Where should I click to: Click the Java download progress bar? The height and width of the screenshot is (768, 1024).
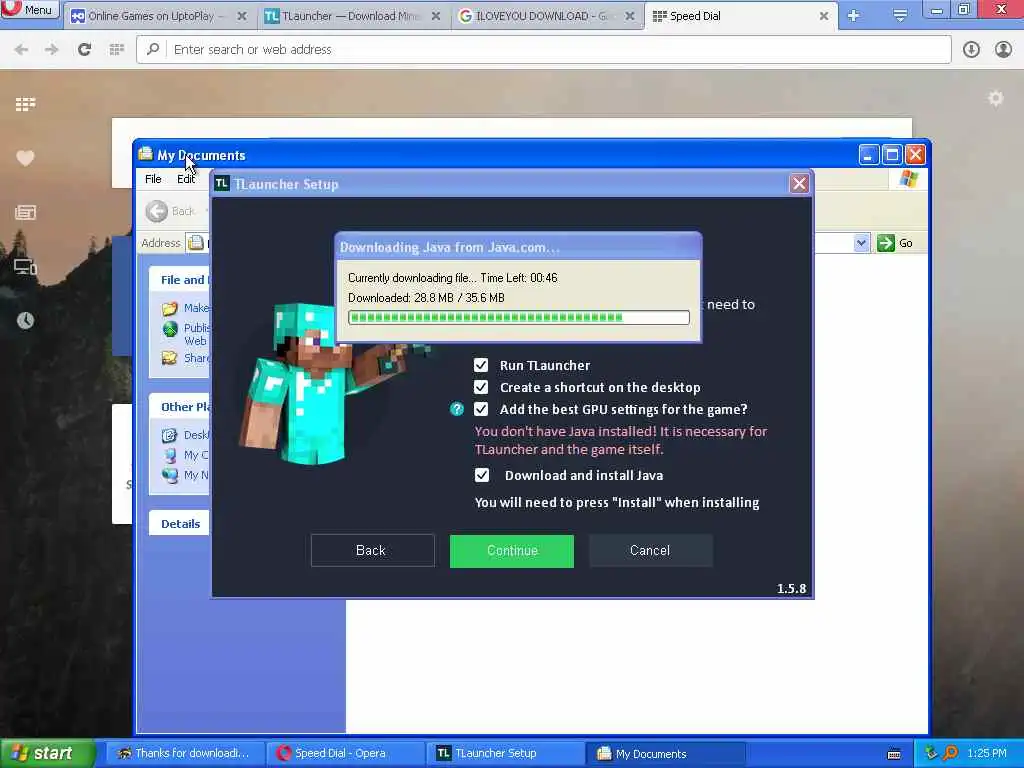[519, 317]
